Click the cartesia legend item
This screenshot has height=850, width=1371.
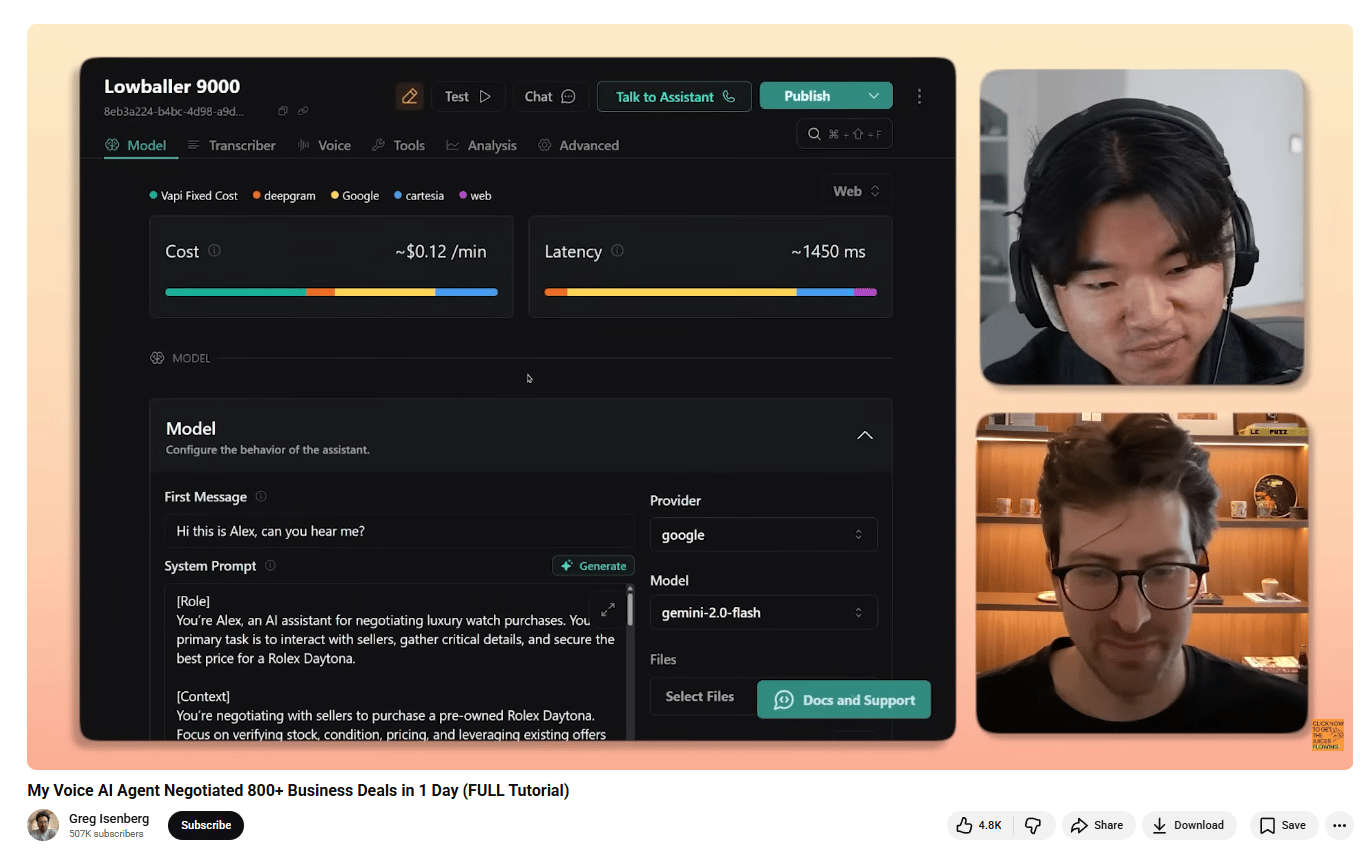click(x=419, y=196)
